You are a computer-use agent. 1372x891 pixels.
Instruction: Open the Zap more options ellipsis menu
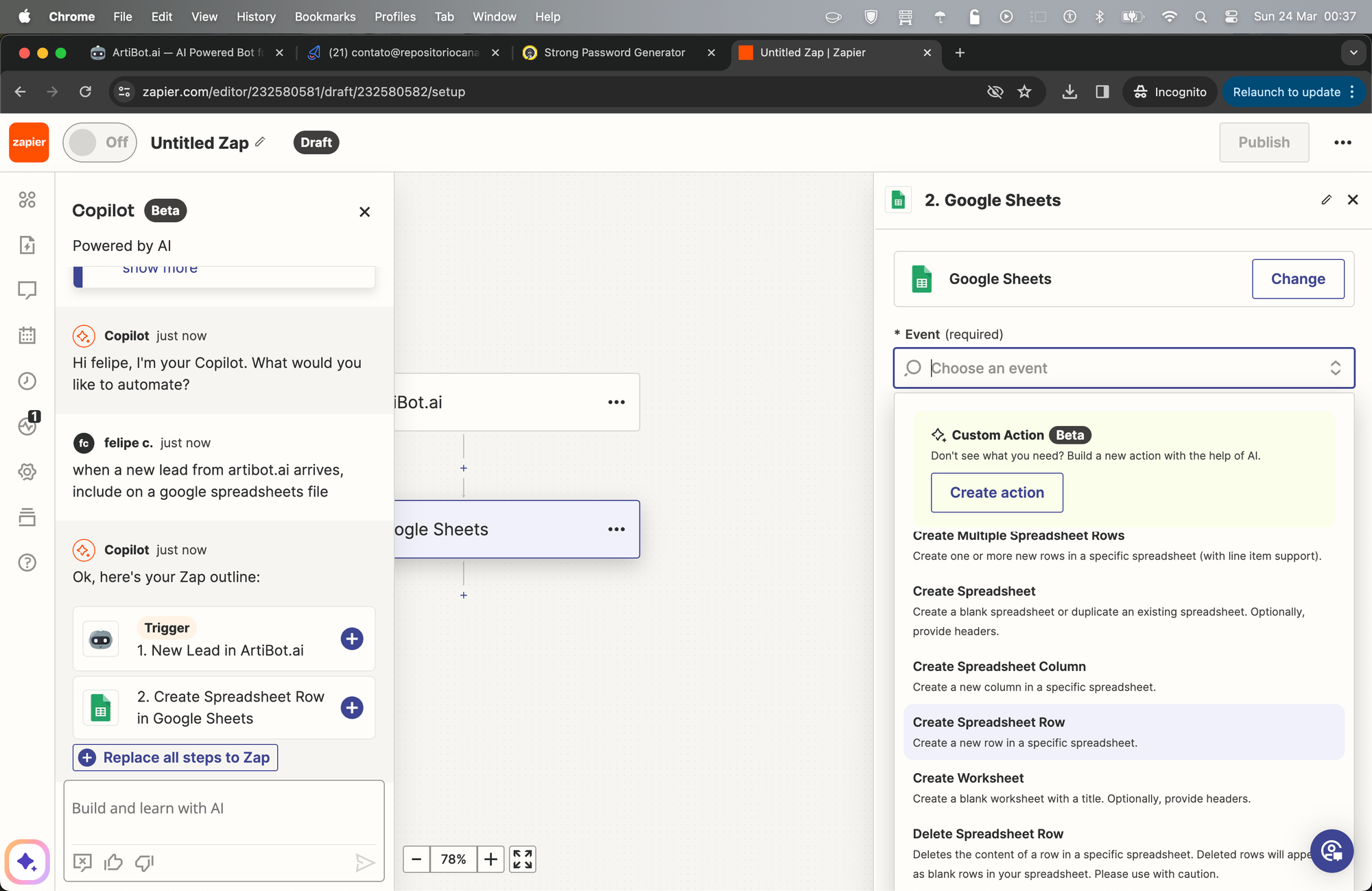1343,143
